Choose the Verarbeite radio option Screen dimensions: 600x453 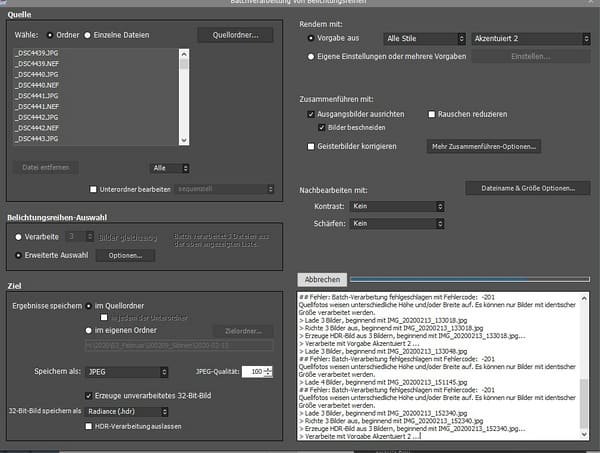point(18,237)
